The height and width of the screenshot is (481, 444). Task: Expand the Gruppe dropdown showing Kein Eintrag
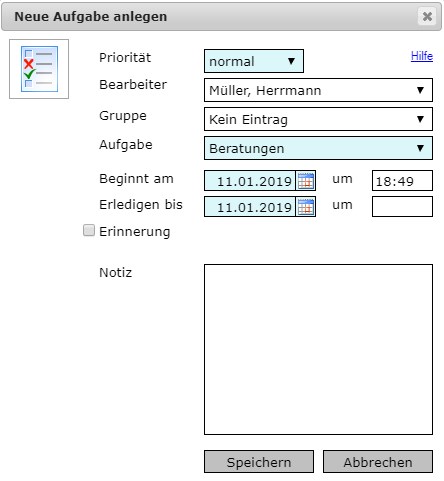318,119
